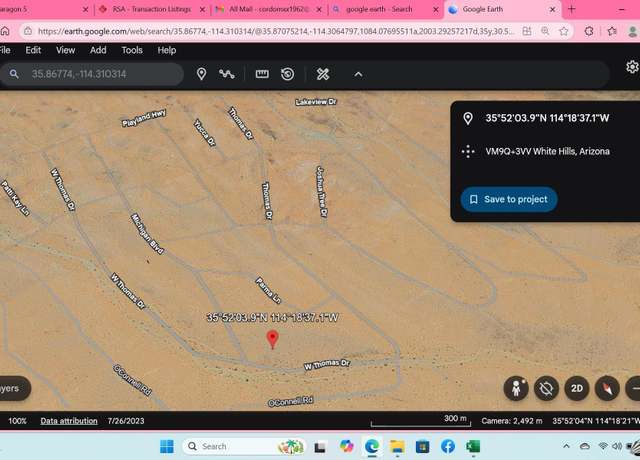Click Save to project button
Viewport: 640px width, 460px height.
coord(509,199)
